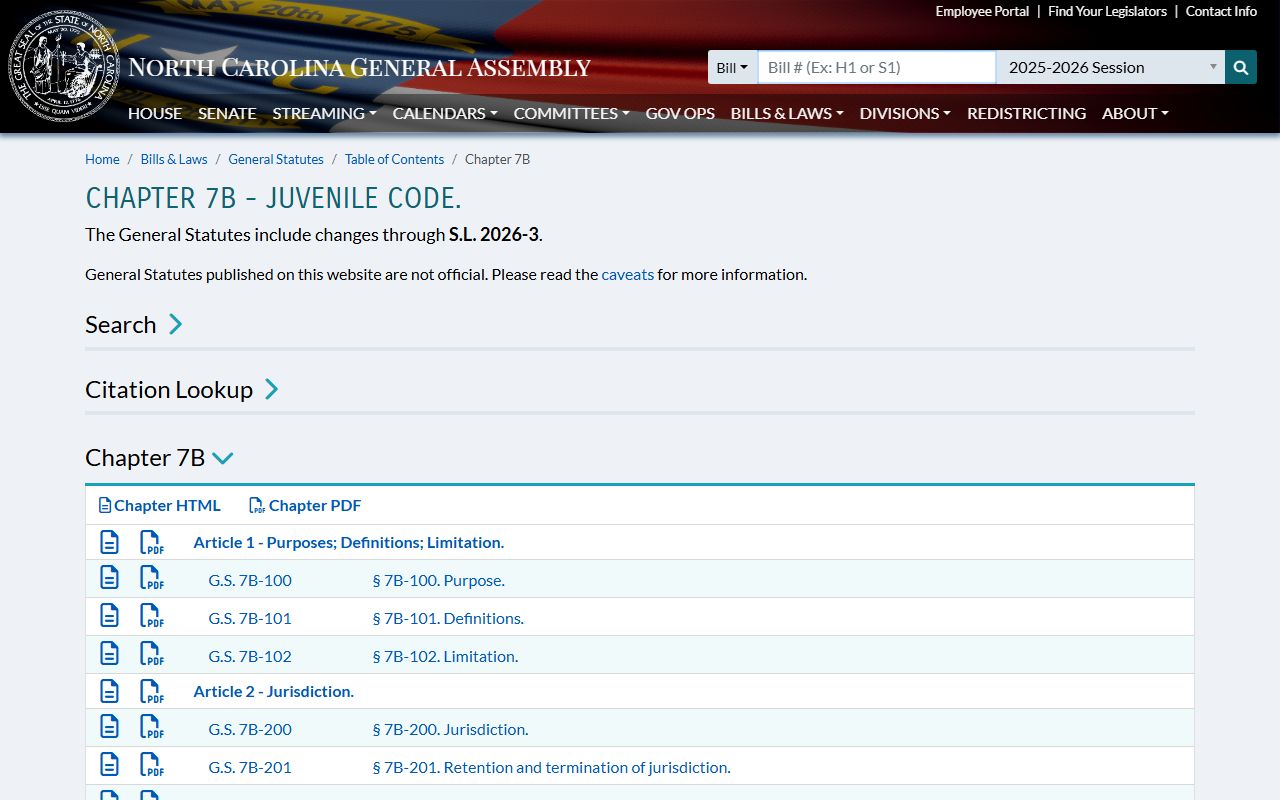Go to Table of Contents breadcrumb
Screen dimensions: 1280x800
coord(394,159)
